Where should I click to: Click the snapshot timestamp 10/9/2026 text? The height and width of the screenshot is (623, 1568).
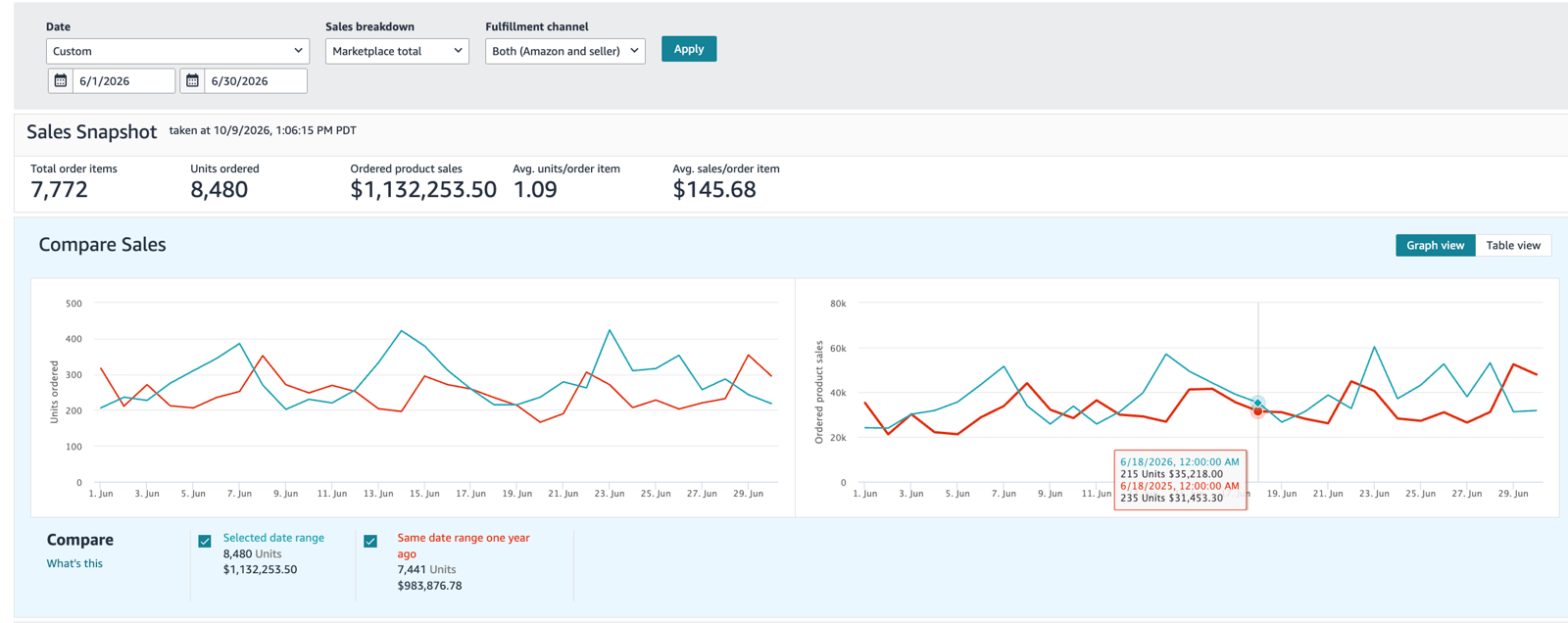coord(263,130)
